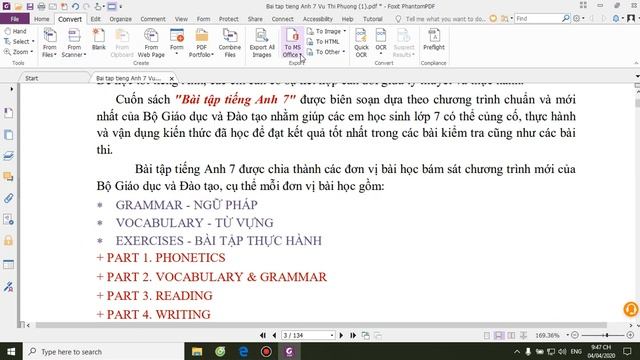
Task: Go to the previous page
Action: tap(274, 336)
